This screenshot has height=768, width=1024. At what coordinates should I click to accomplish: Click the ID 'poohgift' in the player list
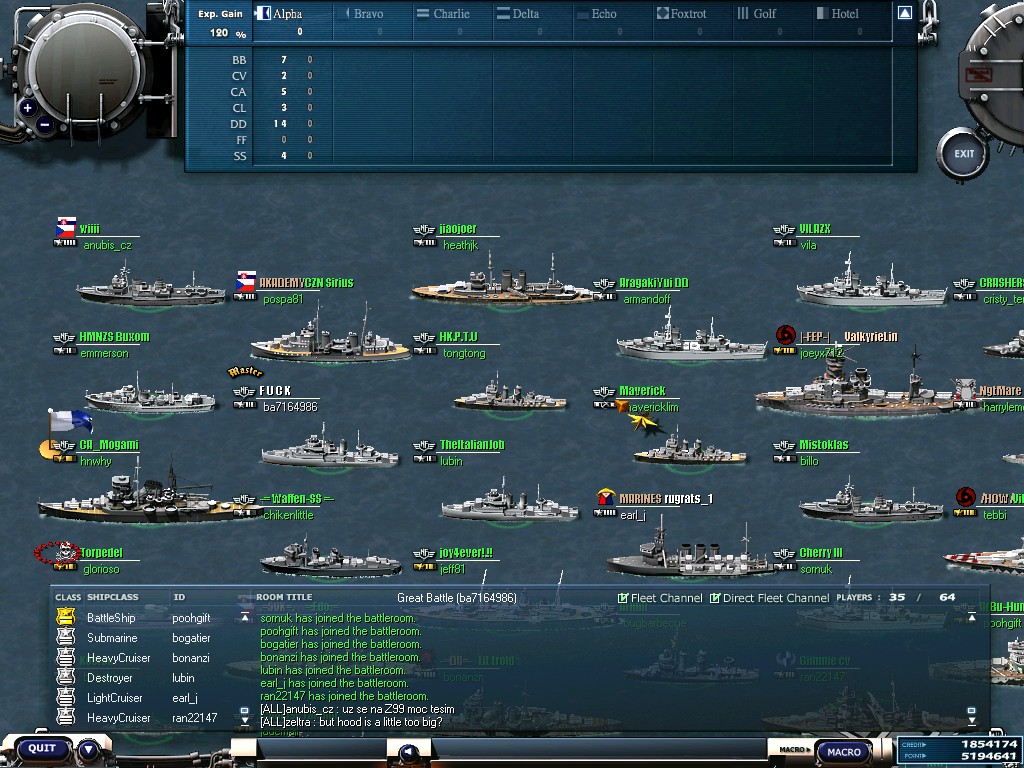coord(191,617)
